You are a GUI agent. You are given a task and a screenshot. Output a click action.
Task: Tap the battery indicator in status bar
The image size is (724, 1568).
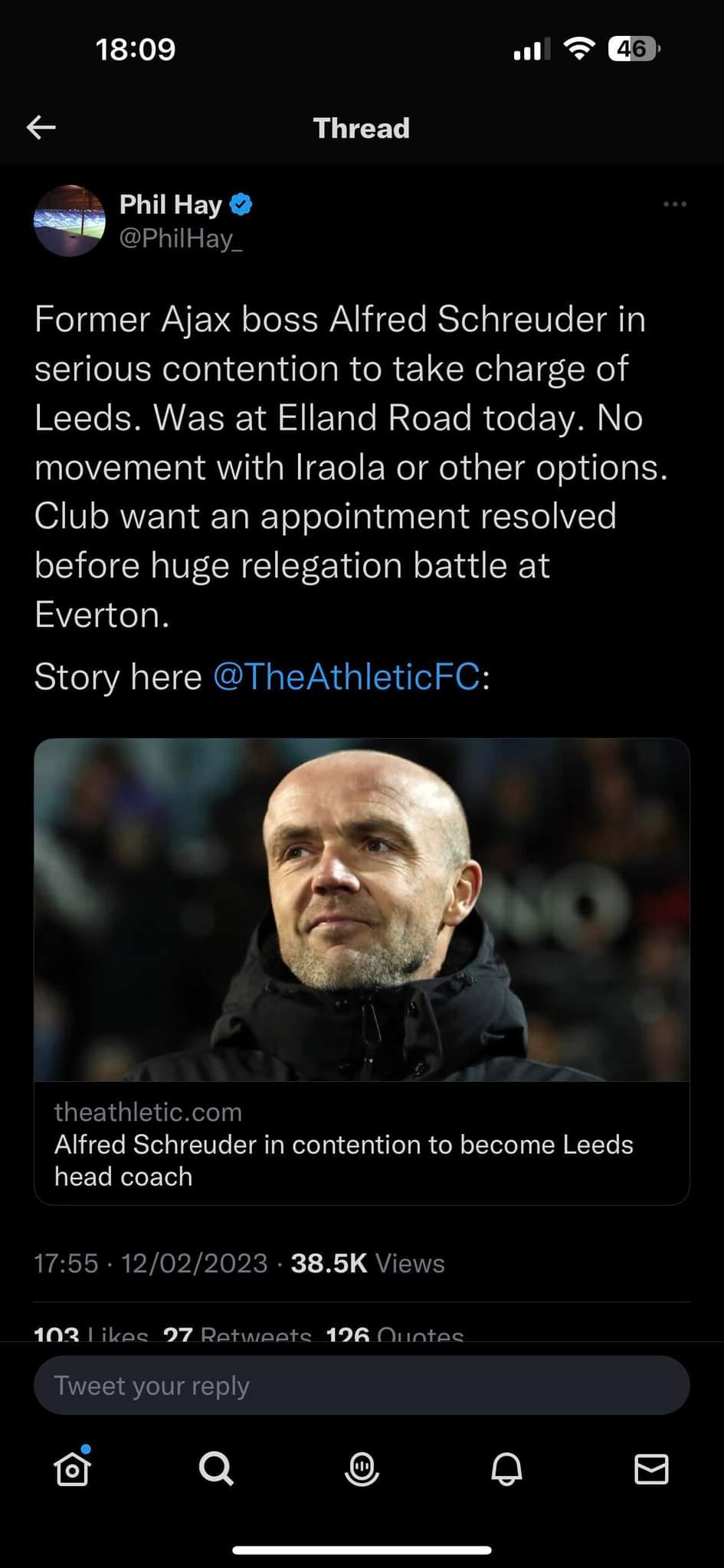(633, 50)
